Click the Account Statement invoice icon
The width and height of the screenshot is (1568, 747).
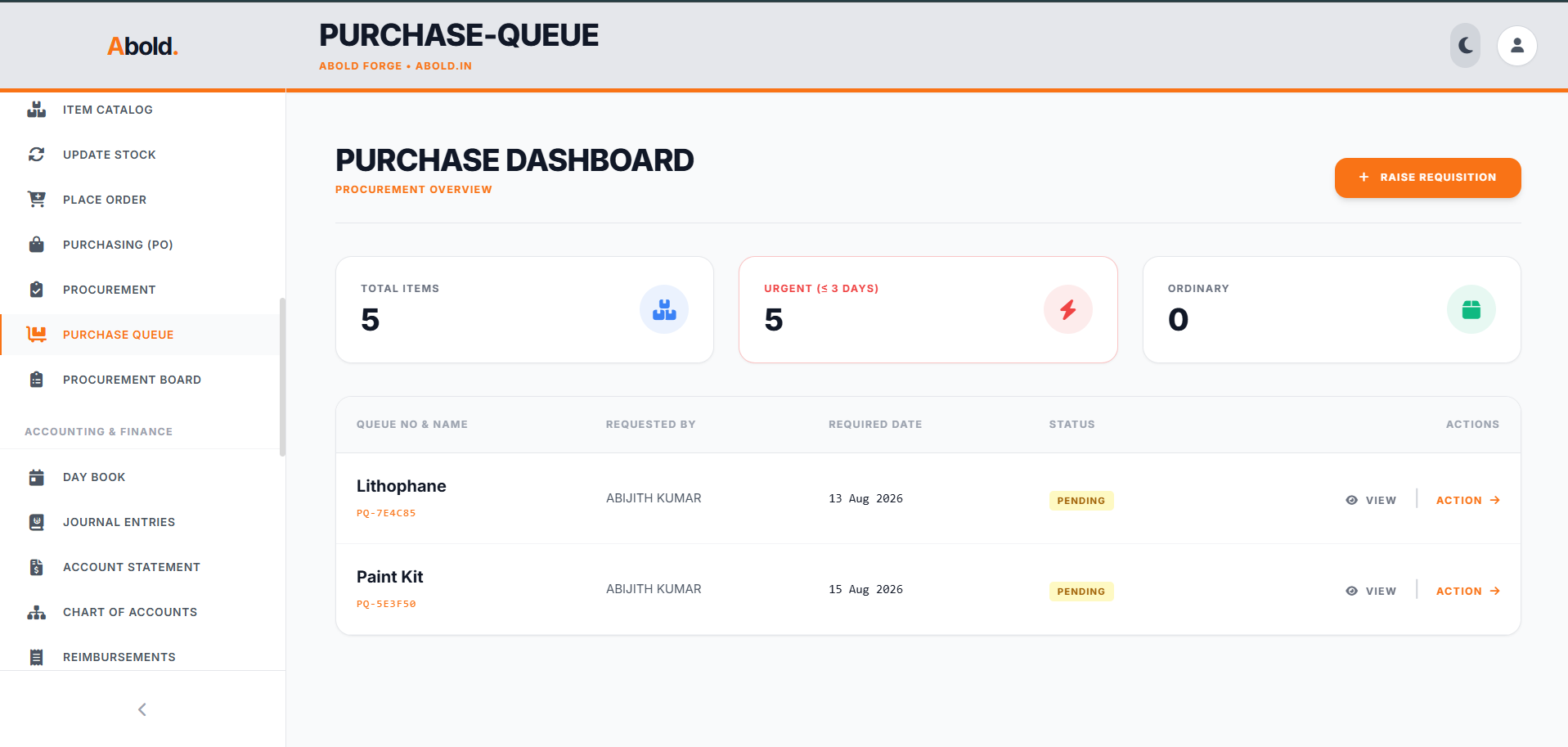pyautogui.click(x=36, y=567)
